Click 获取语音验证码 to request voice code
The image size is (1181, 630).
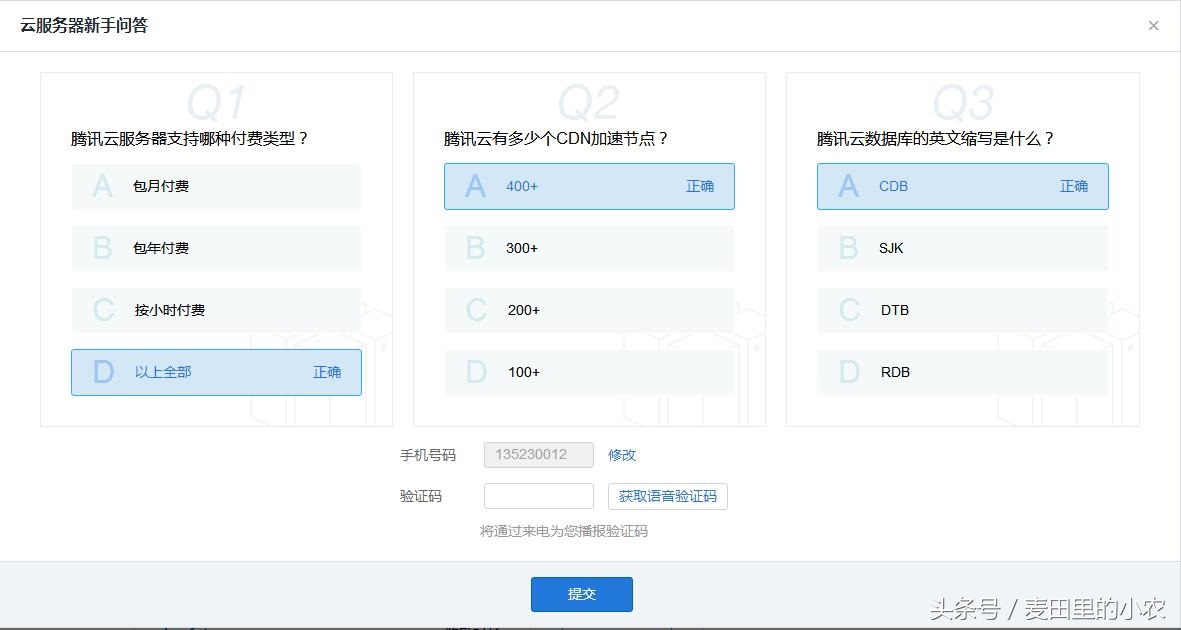click(x=667, y=496)
